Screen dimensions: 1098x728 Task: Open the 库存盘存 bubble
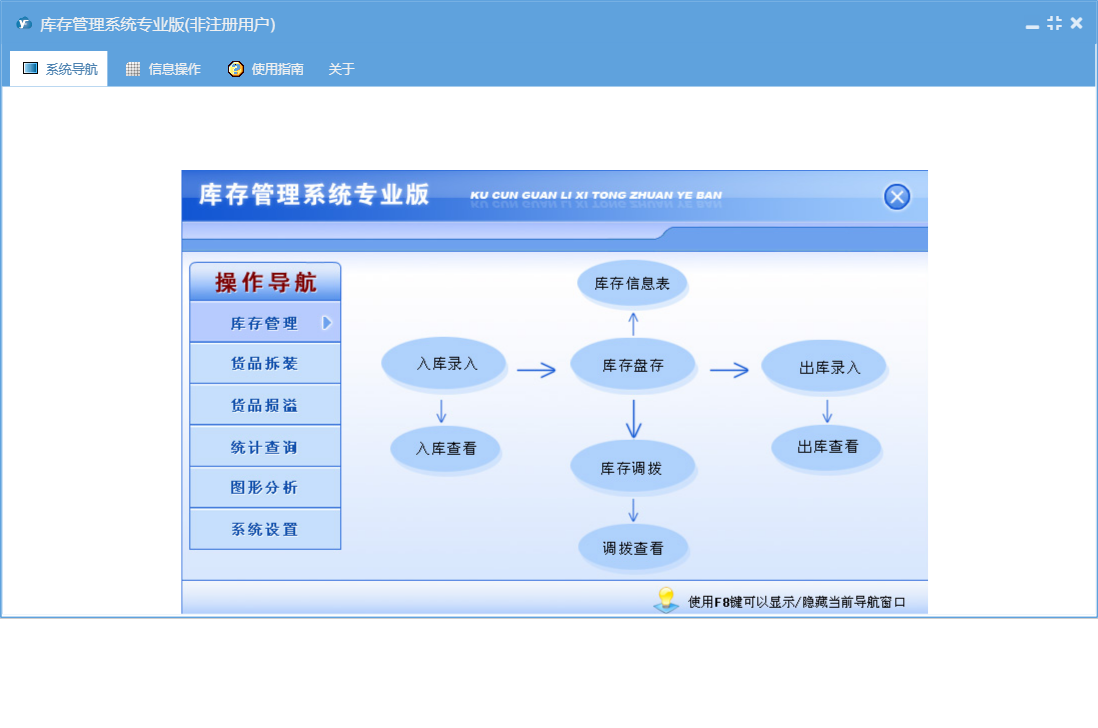pyautogui.click(x=632, y=365)
